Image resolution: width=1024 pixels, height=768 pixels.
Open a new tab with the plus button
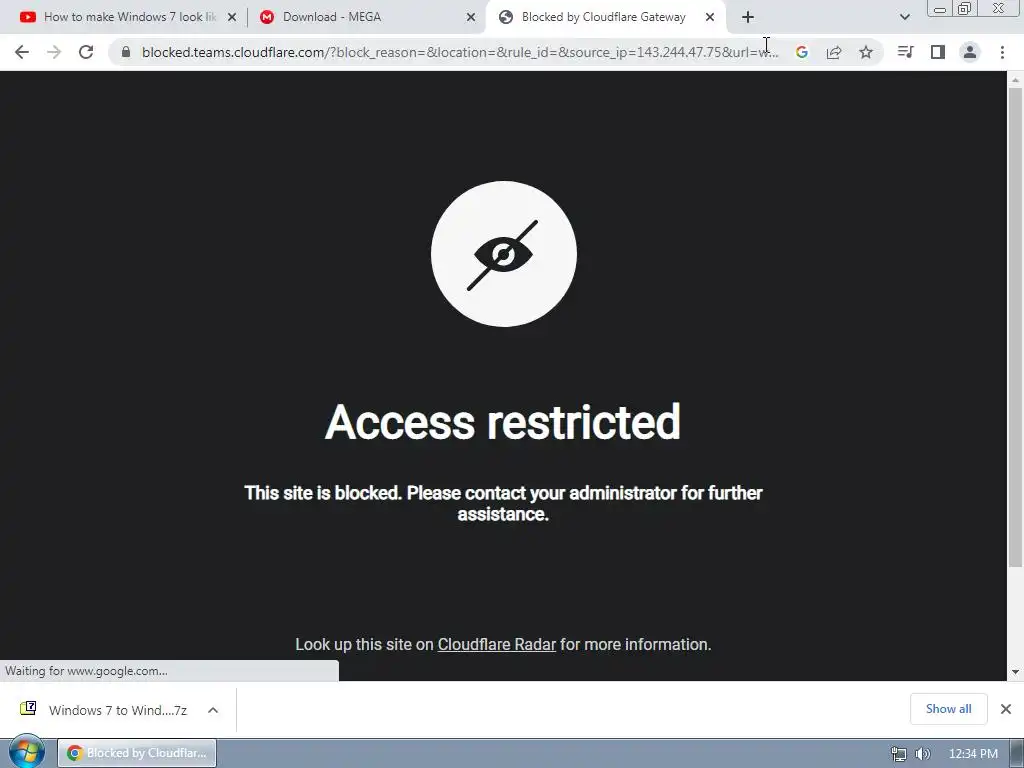tap(748, 17)
